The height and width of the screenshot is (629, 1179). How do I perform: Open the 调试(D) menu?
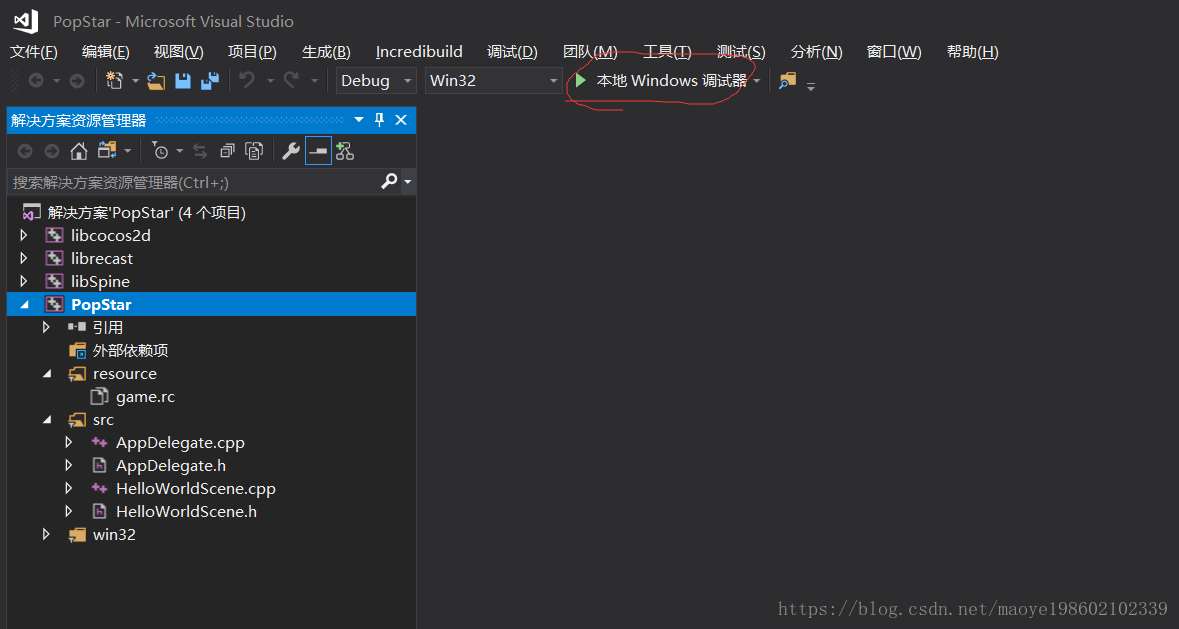512,52
